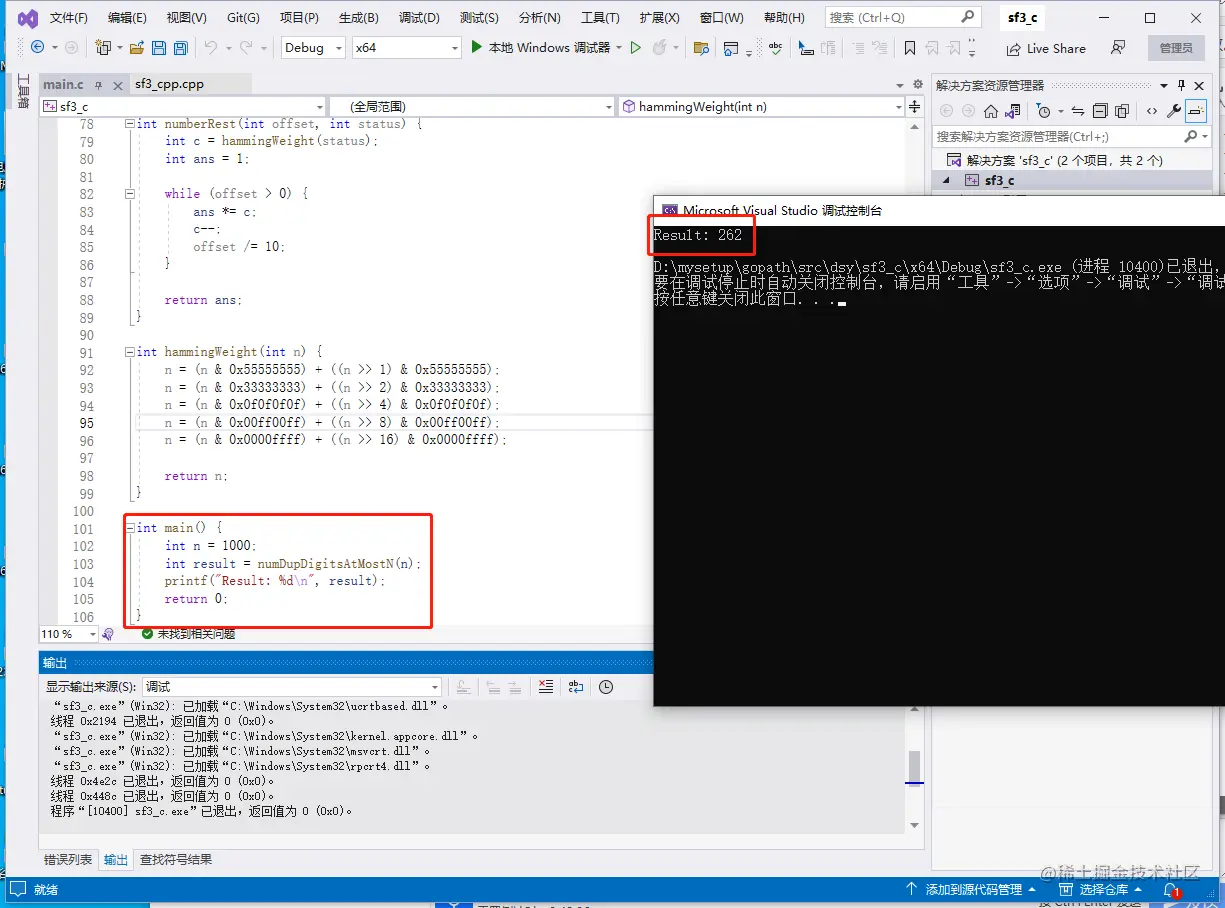Click the Live Share button
The width and height of the screenshot is (1225, 908).
pos(1045,48)
